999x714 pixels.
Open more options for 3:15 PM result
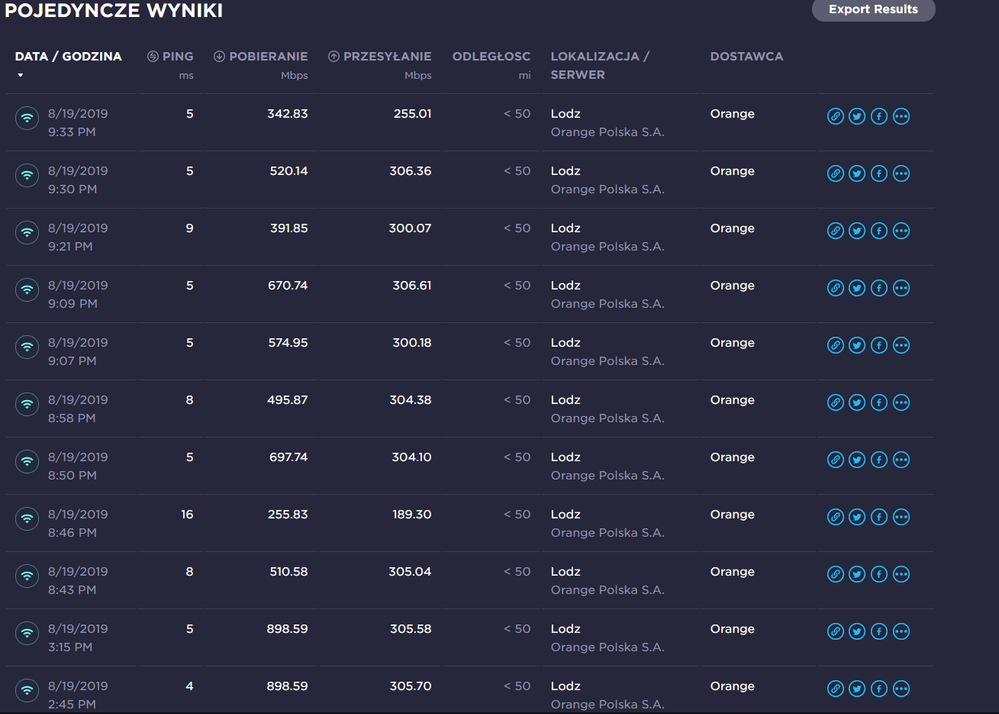[901, 631]
